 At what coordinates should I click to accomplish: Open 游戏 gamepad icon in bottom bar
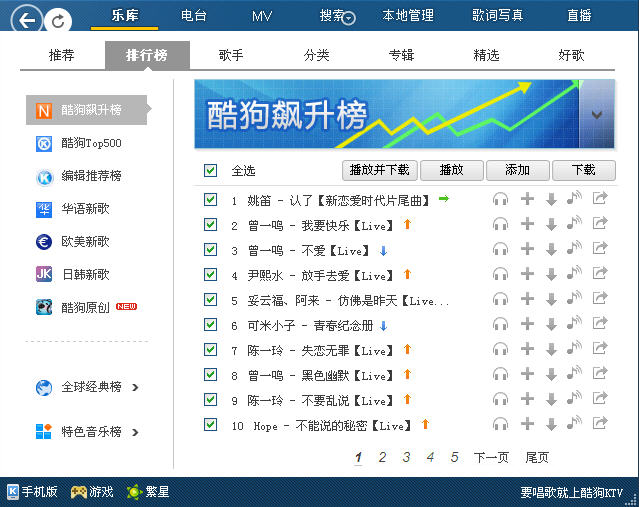point(91,492)
